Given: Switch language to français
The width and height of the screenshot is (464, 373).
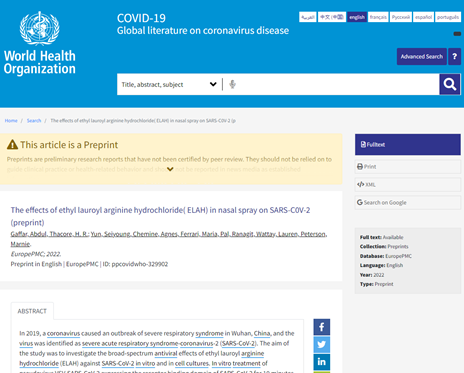Looking at the screenshot, I should pyautogui.click(x=378, y=17).
